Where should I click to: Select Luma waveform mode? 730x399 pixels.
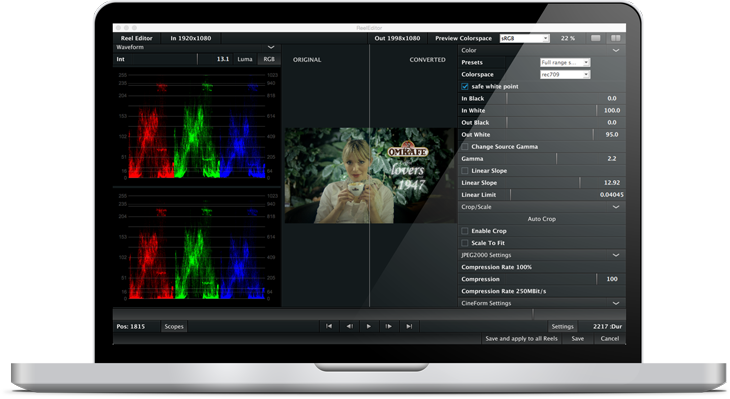pyautogui.click(x=245, y=59)
